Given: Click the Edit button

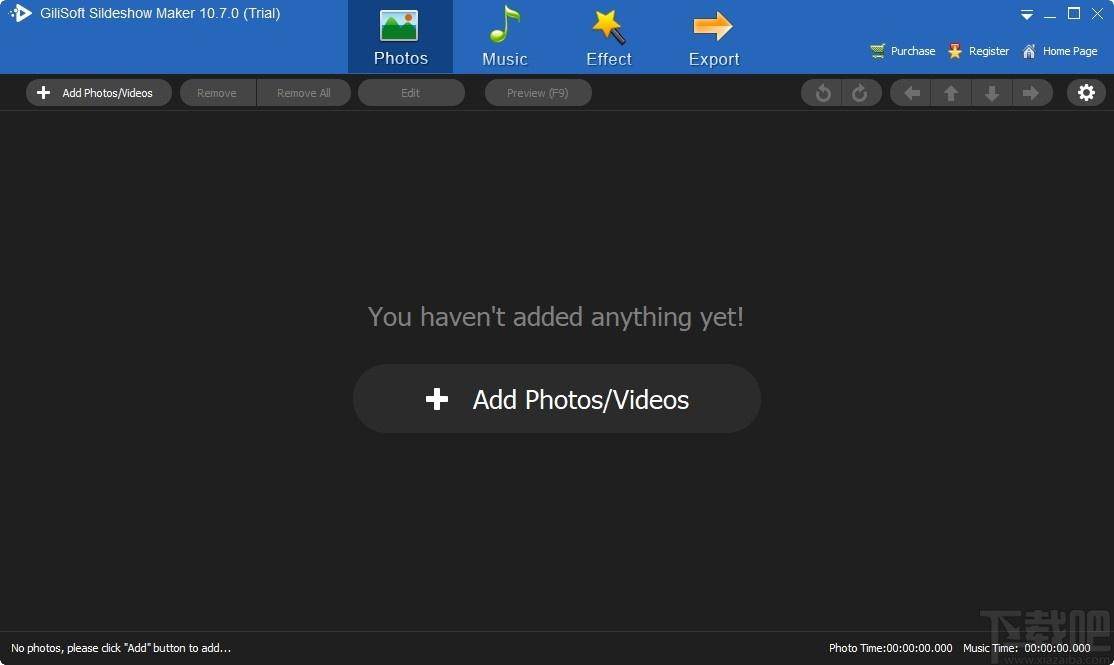Looking at the screenshot, I should 411,93.
